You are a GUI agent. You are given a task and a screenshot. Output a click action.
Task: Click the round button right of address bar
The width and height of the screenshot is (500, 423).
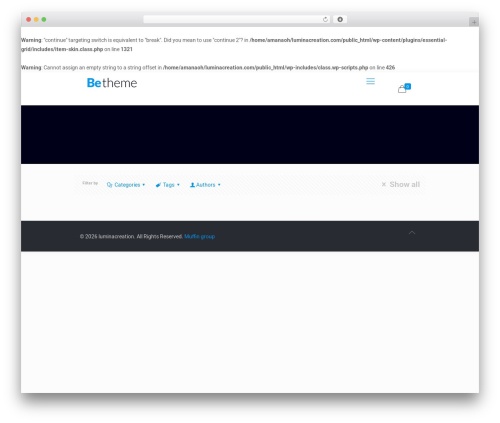click(x=340, y=19)
